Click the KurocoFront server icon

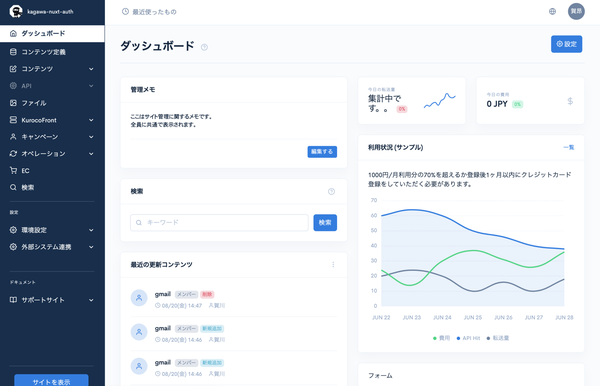click(13, 120)
